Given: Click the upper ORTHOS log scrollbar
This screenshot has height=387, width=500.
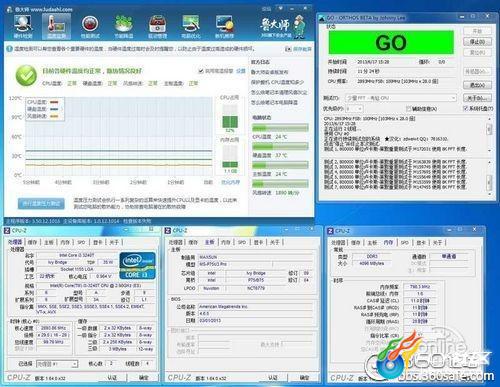Looking at the screenshot, I should (489, 134).
